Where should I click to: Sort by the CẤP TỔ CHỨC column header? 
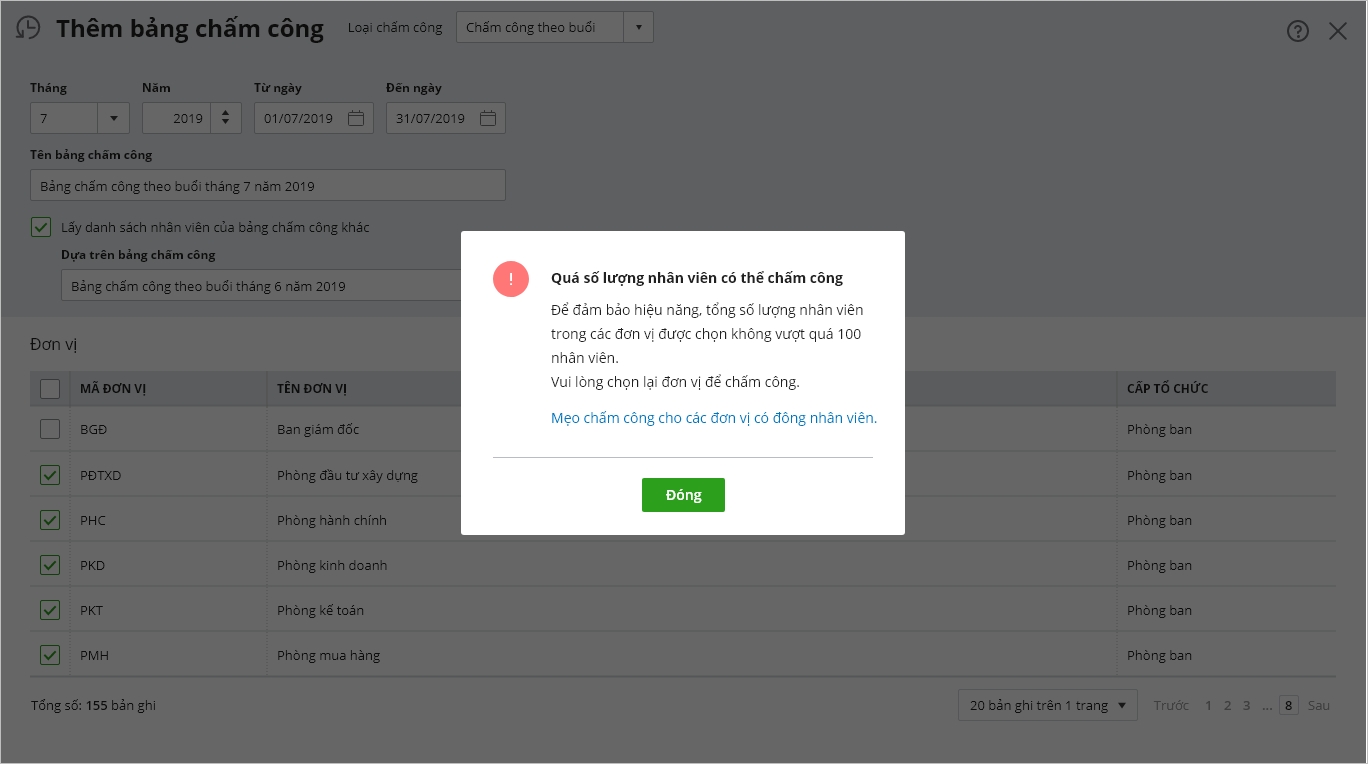click(x=1167, y=388)
